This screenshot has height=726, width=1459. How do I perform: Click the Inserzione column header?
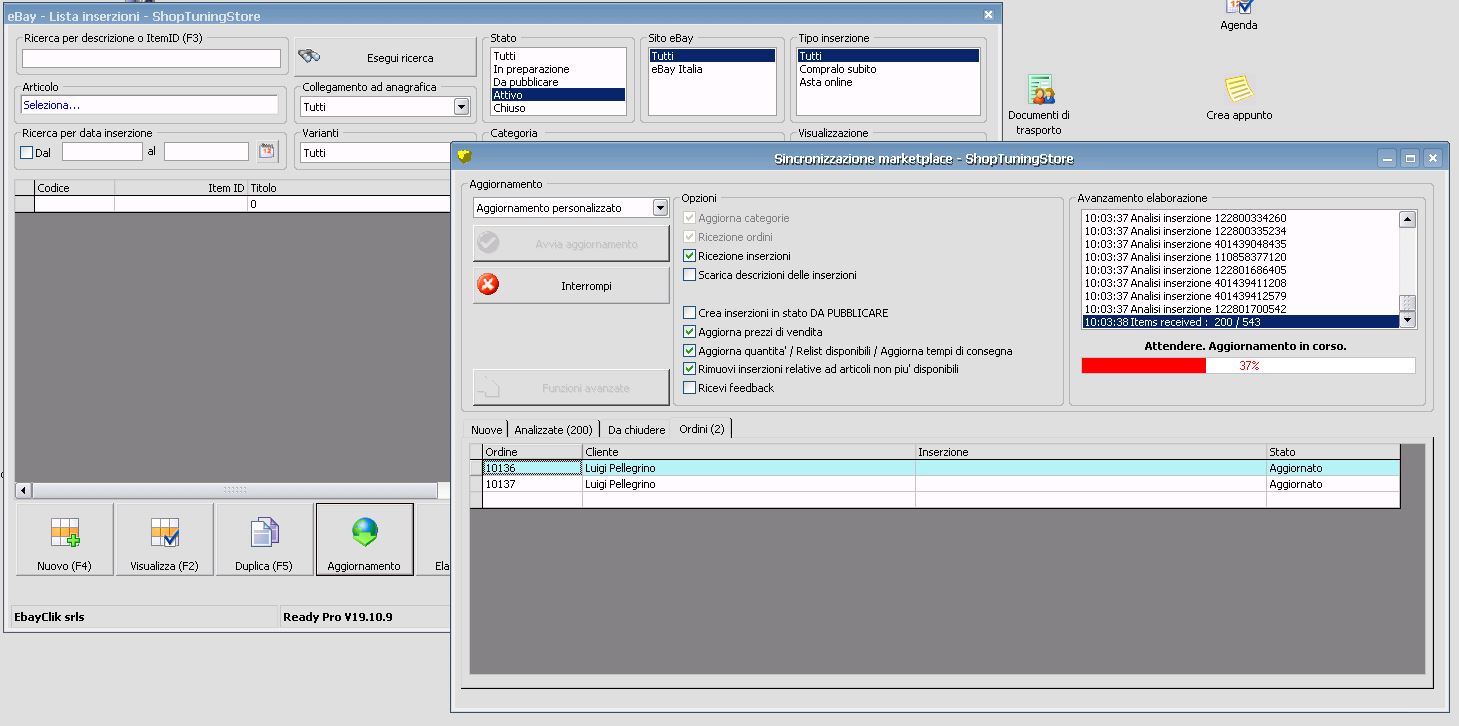click(x=1091, y=452)
